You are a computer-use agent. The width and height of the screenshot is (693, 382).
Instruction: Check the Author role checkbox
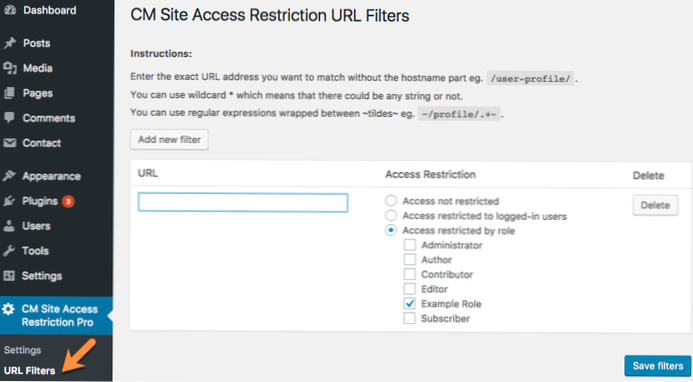[x=410, y=259]
